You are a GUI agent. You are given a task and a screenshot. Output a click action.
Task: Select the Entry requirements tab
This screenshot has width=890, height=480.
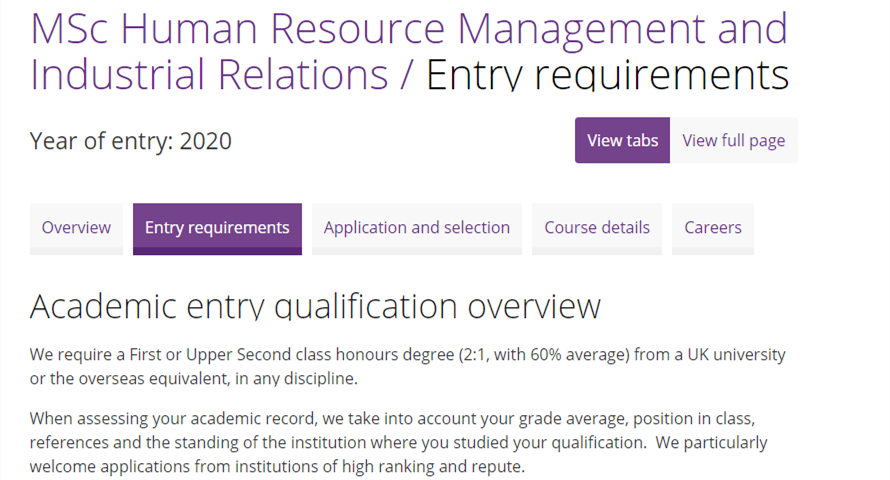(x=217, y=228)
